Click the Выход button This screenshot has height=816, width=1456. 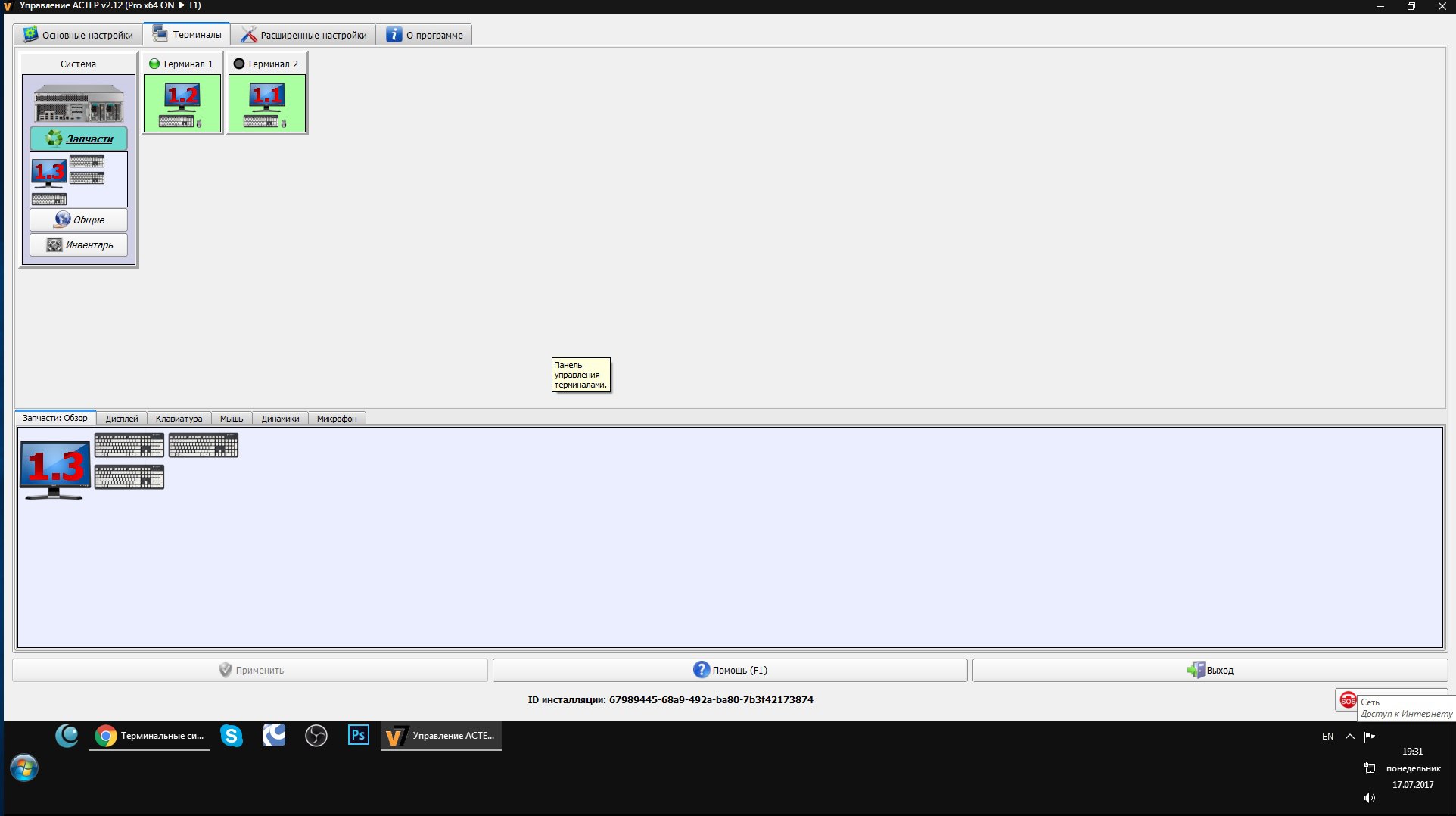tap(1210, 670)
